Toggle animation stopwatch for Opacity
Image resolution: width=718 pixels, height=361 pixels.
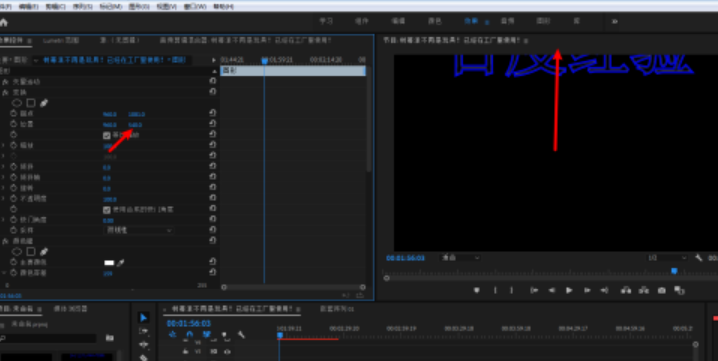[x=13, y=198]
